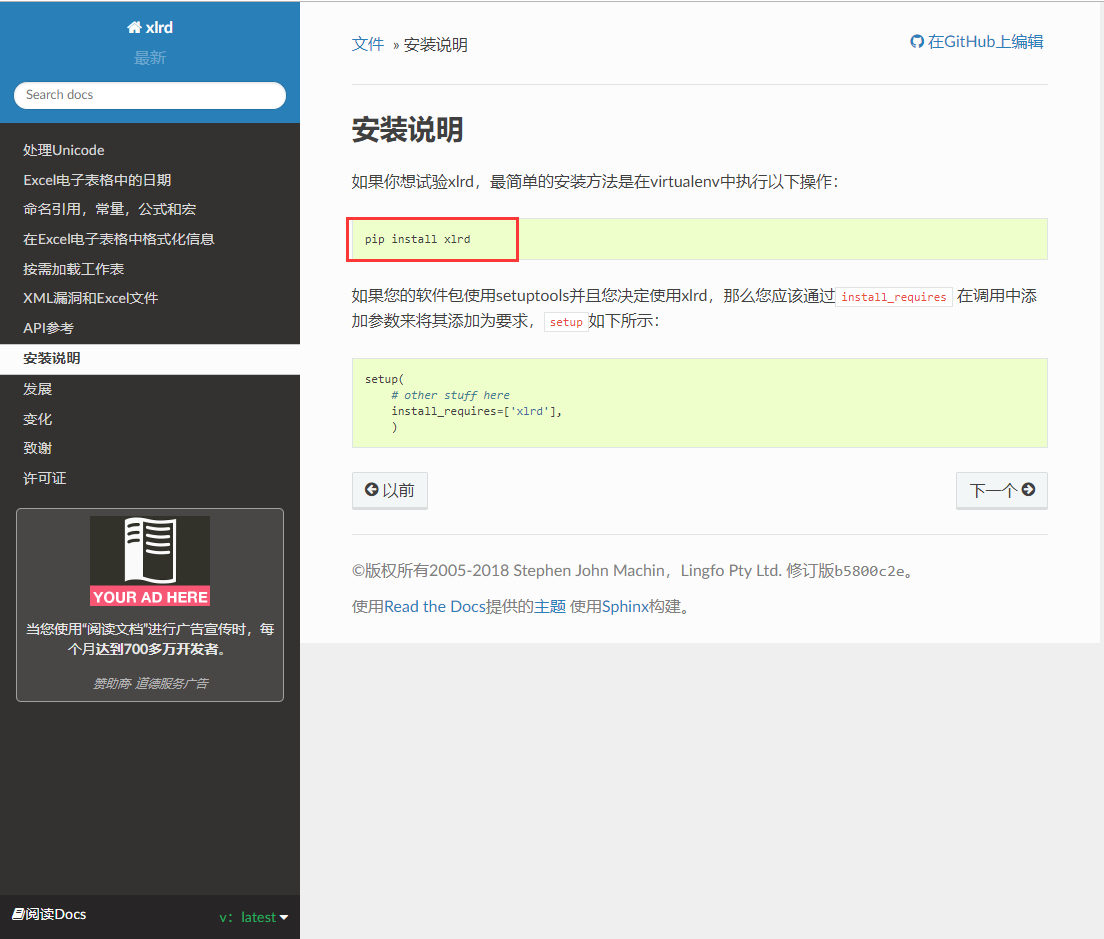The height and width of the screenshot is (939, 1104).
Task: Open the Read the Docs footer link
Action: click(434, 606)
